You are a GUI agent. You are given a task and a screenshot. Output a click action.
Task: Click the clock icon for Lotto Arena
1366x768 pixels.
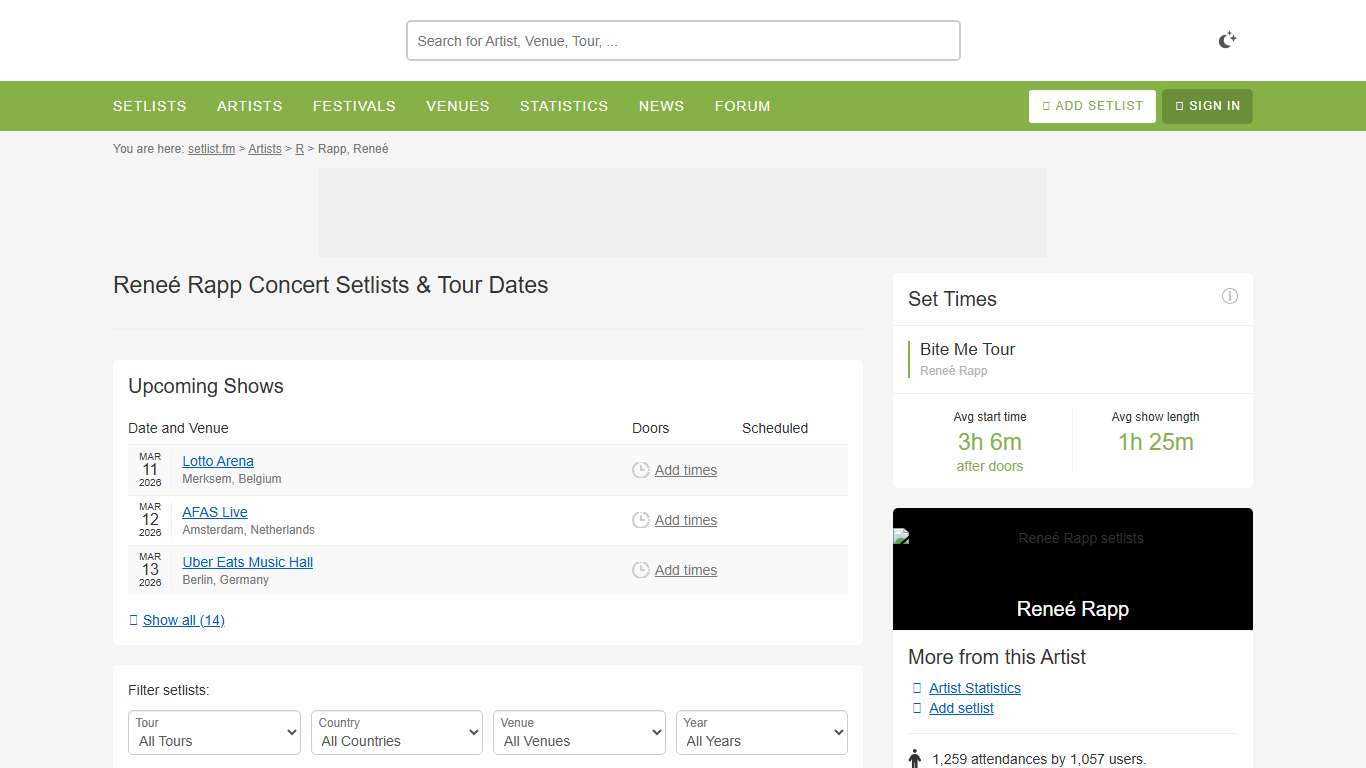(641, 470)
